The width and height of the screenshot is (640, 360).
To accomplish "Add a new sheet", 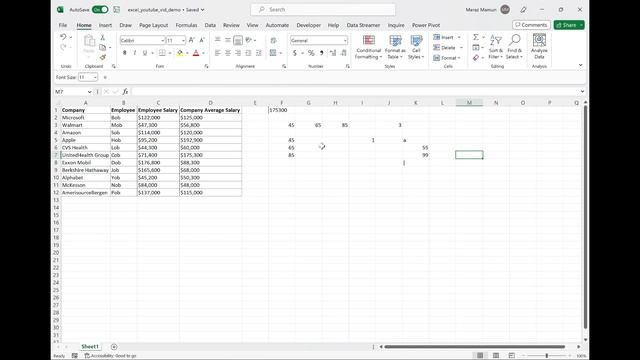I will coord(114,347).
